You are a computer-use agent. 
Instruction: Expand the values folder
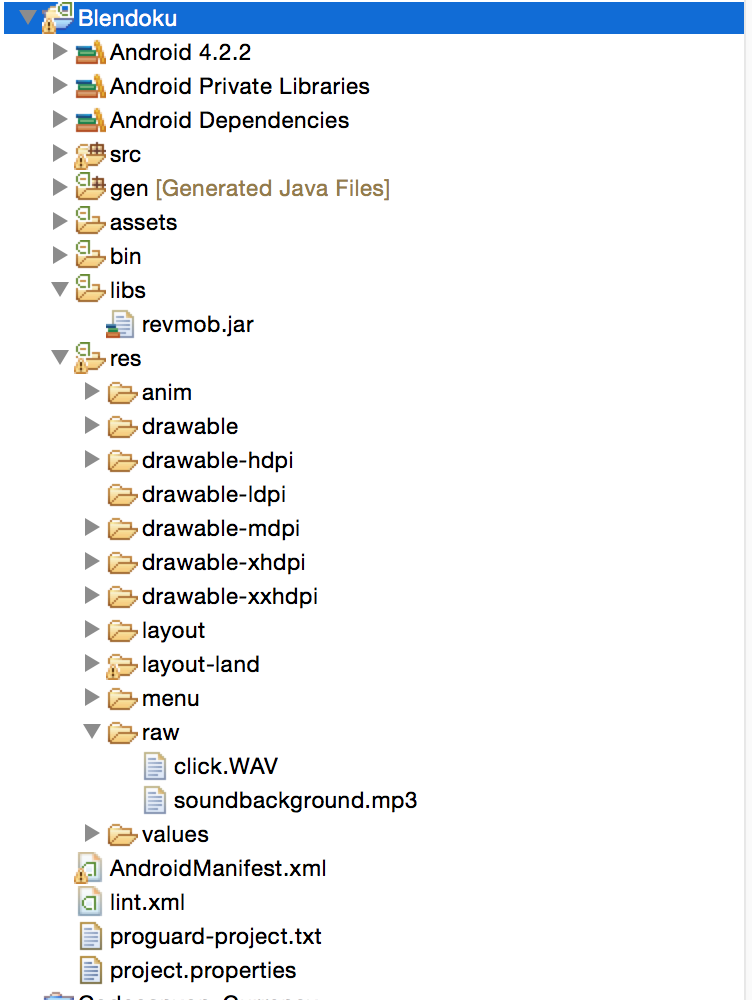click(x=93, y=834)
